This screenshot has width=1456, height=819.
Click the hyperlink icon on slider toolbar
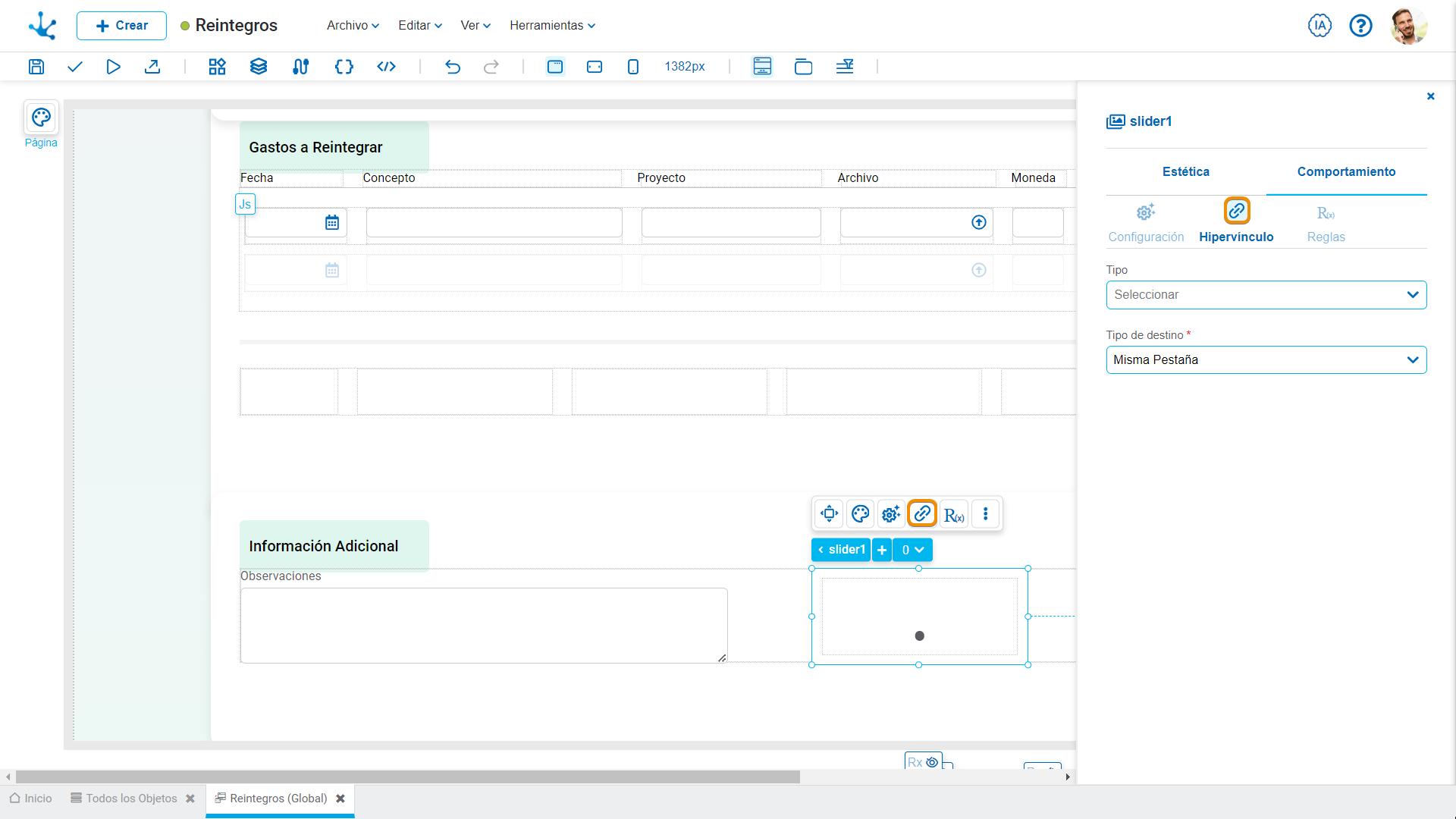(922, 513)
